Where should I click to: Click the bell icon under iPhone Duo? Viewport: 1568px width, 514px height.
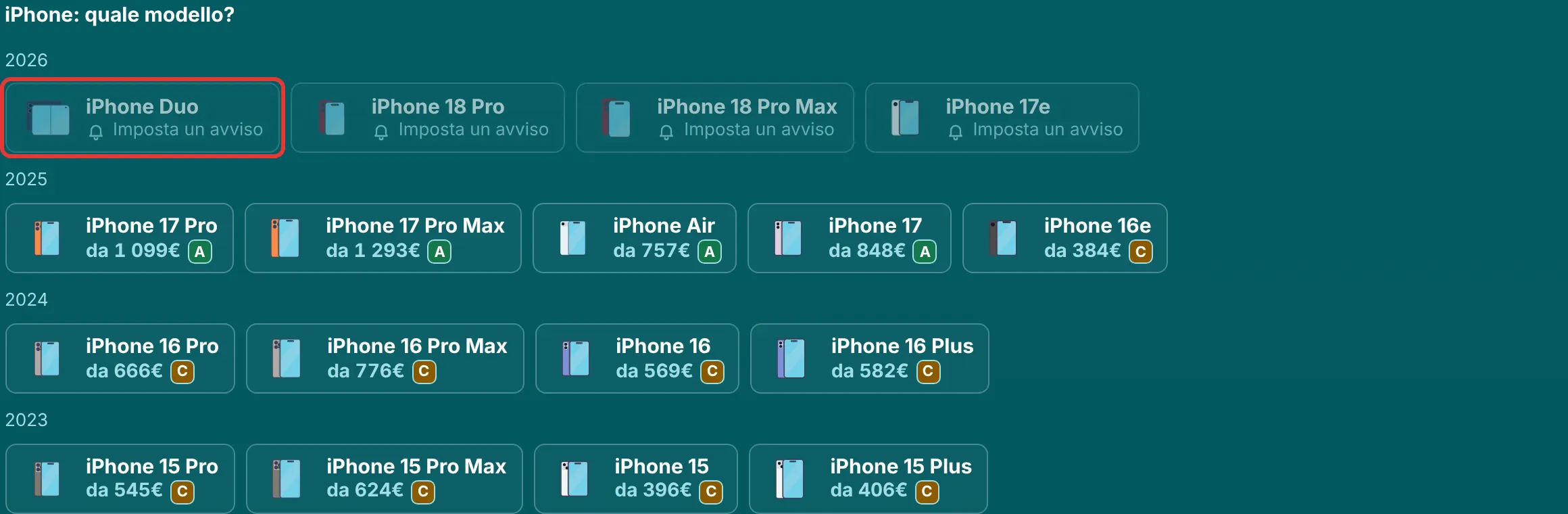tap(96, 132)
